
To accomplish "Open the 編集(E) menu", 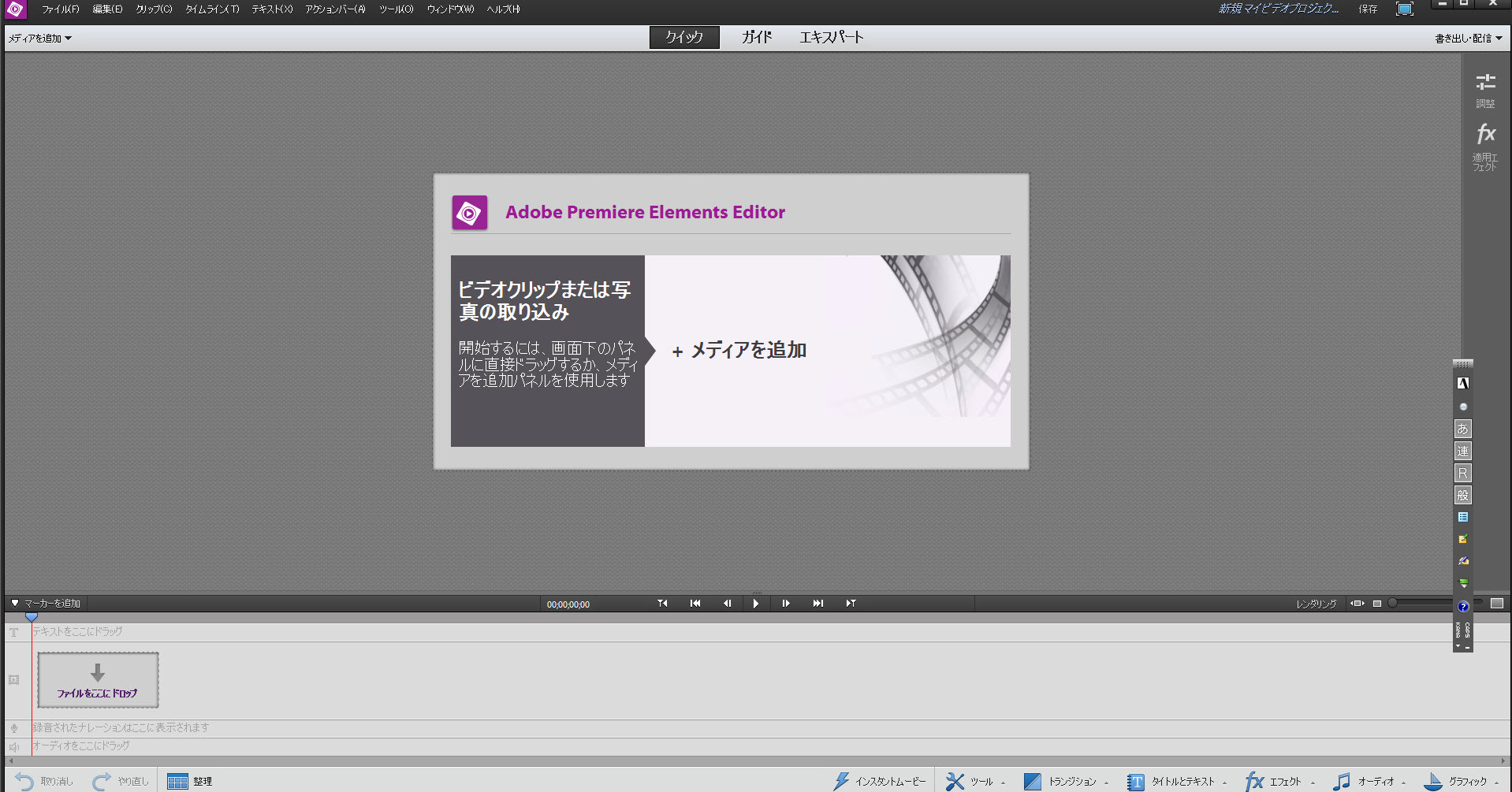I will click(107, 9).
